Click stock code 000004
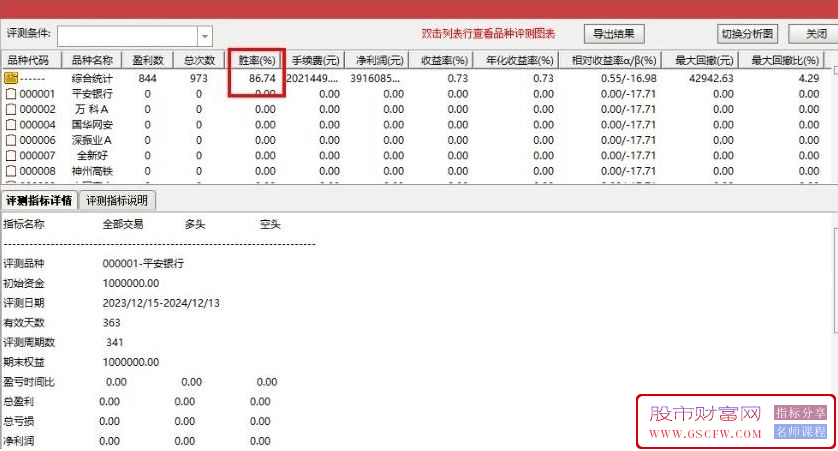Viewport: 838px width, 451px height. (37, 125)
